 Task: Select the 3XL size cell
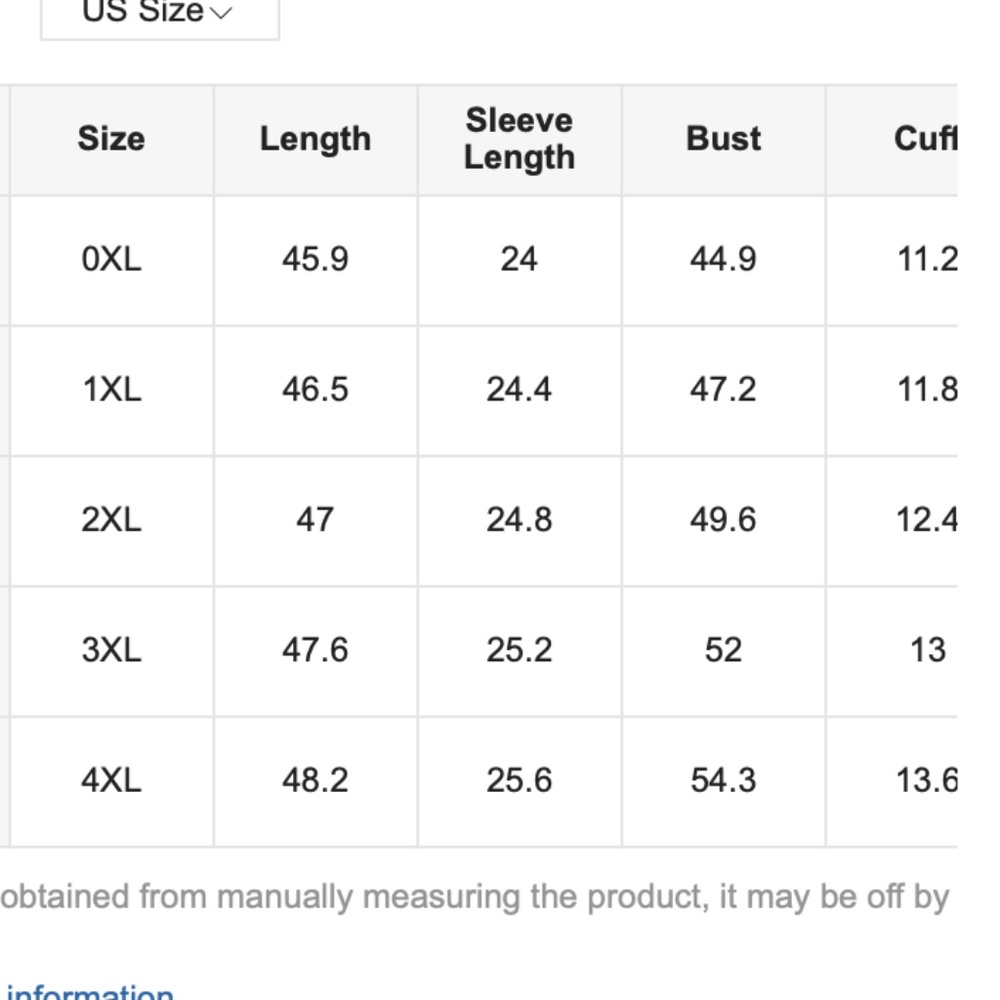(111, 650)
